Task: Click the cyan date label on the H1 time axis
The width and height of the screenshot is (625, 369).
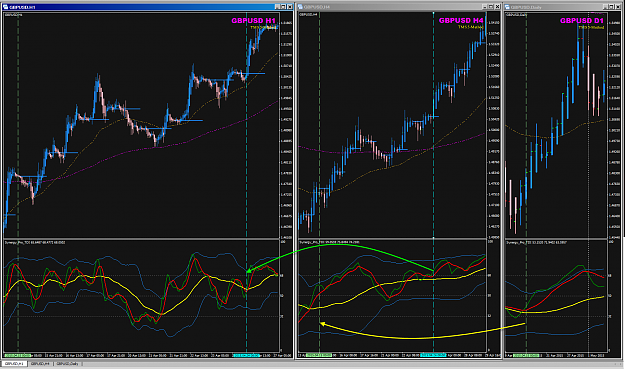Action: (246, 355)
